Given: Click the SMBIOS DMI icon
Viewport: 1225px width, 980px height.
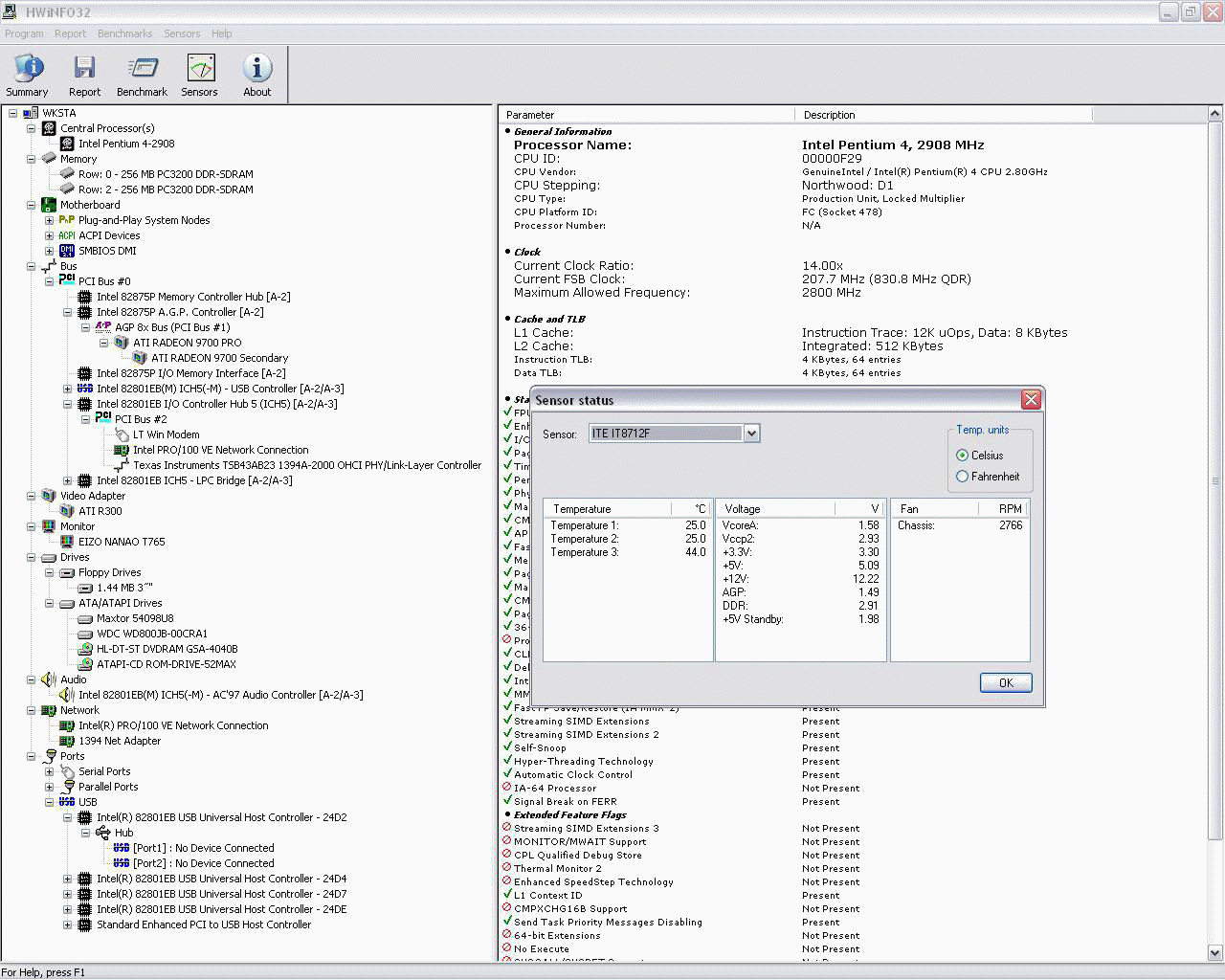Looking at the screenshot, I should click(67, 251).
